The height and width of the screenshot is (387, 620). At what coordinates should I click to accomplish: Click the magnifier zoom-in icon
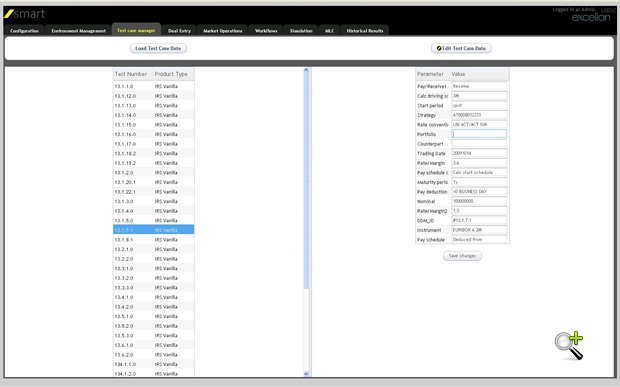coord(569,345)
